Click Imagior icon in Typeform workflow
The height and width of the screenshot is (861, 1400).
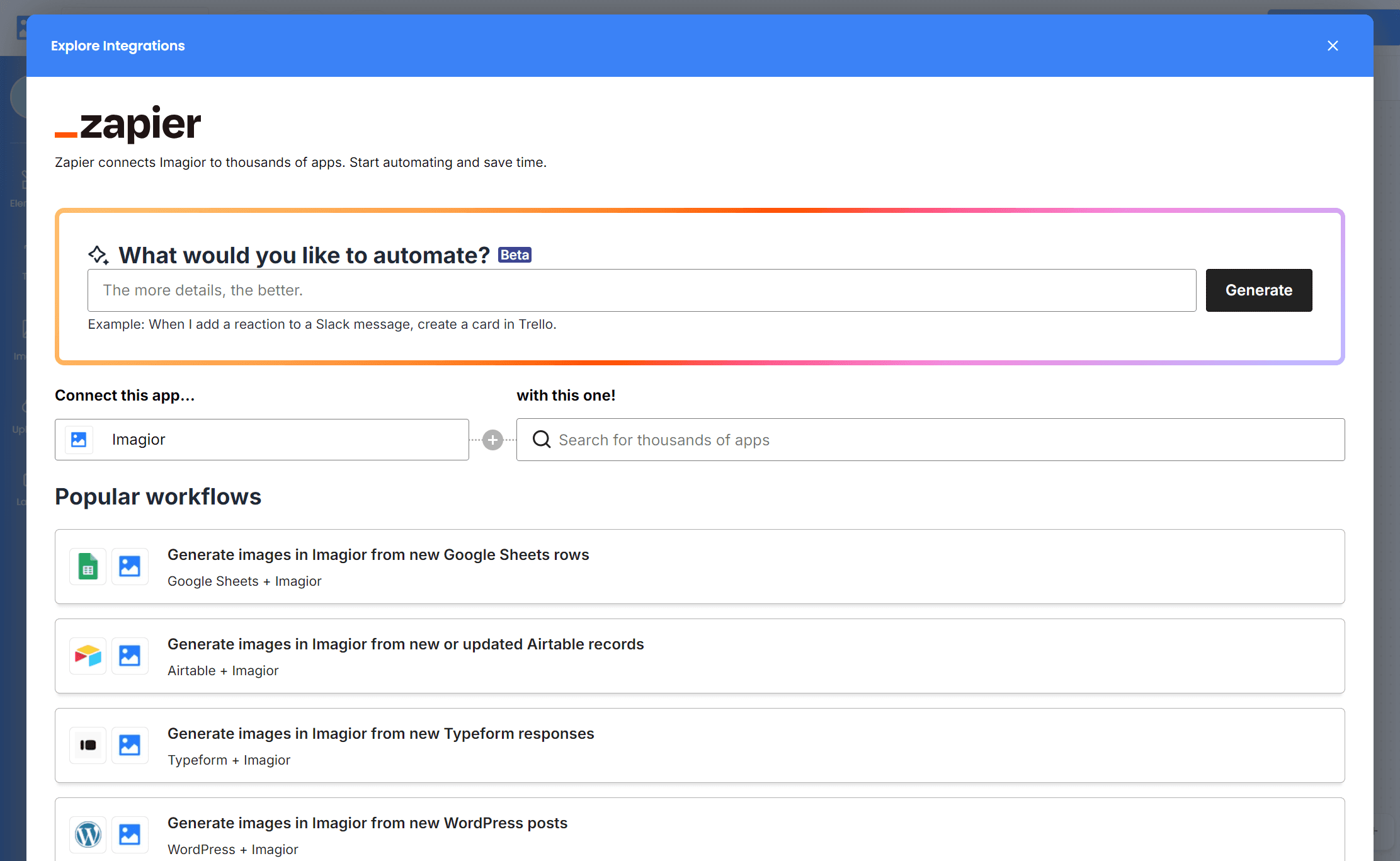[x=130, y=745]
